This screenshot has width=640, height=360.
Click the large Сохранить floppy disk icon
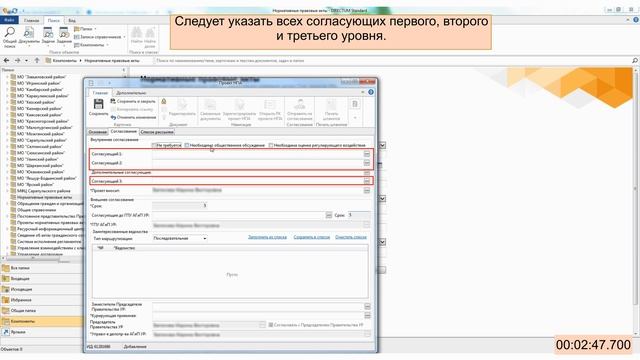pyautogui.click(x=98, y=104)
